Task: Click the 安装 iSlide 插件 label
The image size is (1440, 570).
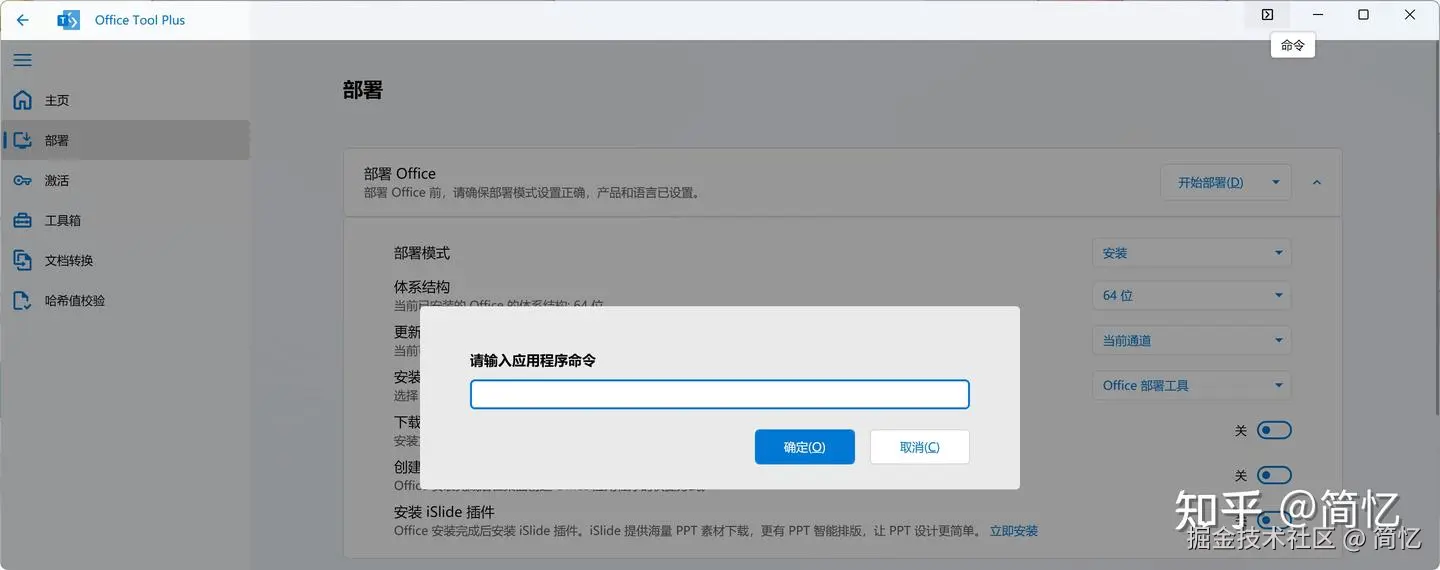Action: (444, 513)
